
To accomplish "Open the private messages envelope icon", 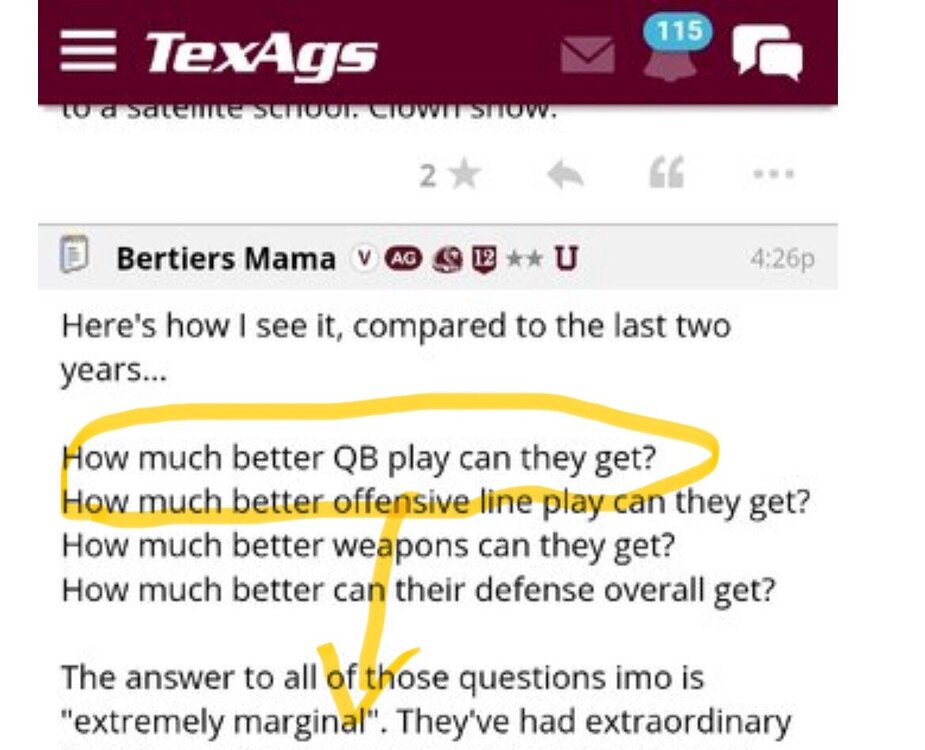I will [587, 54].
